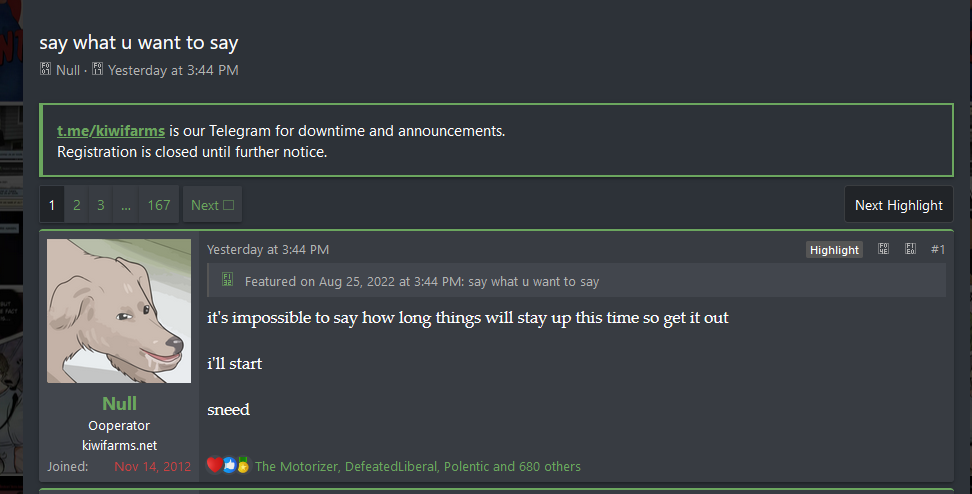Click the thumbs-up reaction icon
This screenshot has width=972, height=494.
coord(229,465)
